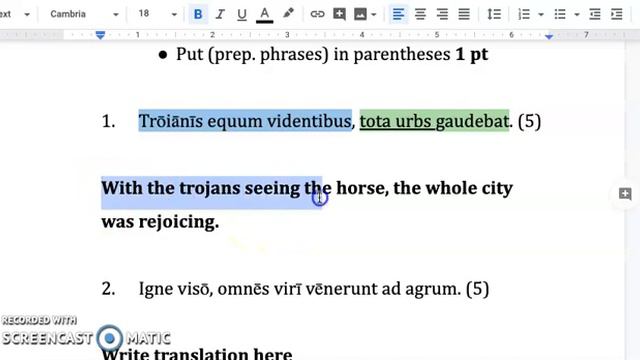
Task: Click the word 'gaudebat' highlighted in green
Action: (x=472, y=121)
